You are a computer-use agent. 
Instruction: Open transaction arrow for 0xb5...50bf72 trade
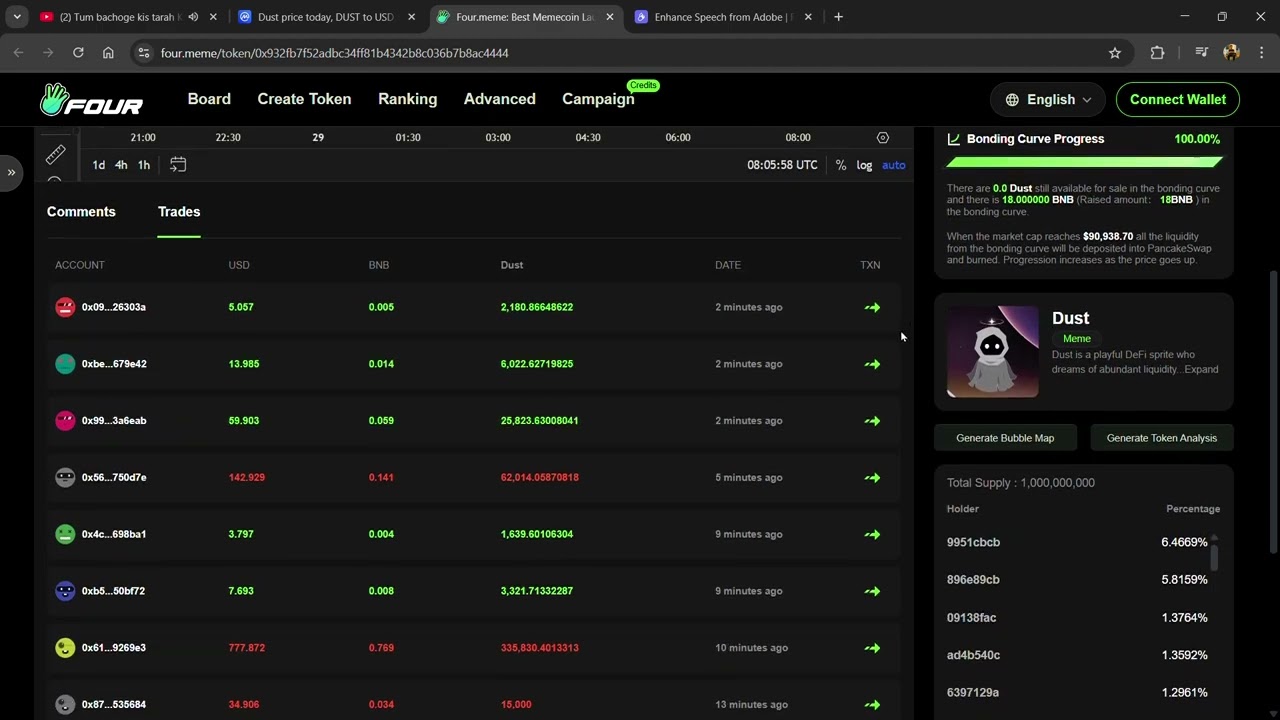(x=873, y=591)
